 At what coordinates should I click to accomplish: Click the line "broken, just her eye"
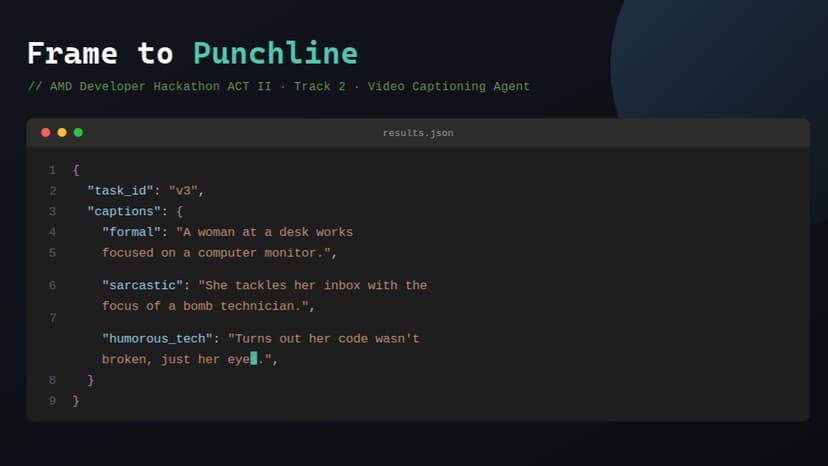(x=176, y=359)
